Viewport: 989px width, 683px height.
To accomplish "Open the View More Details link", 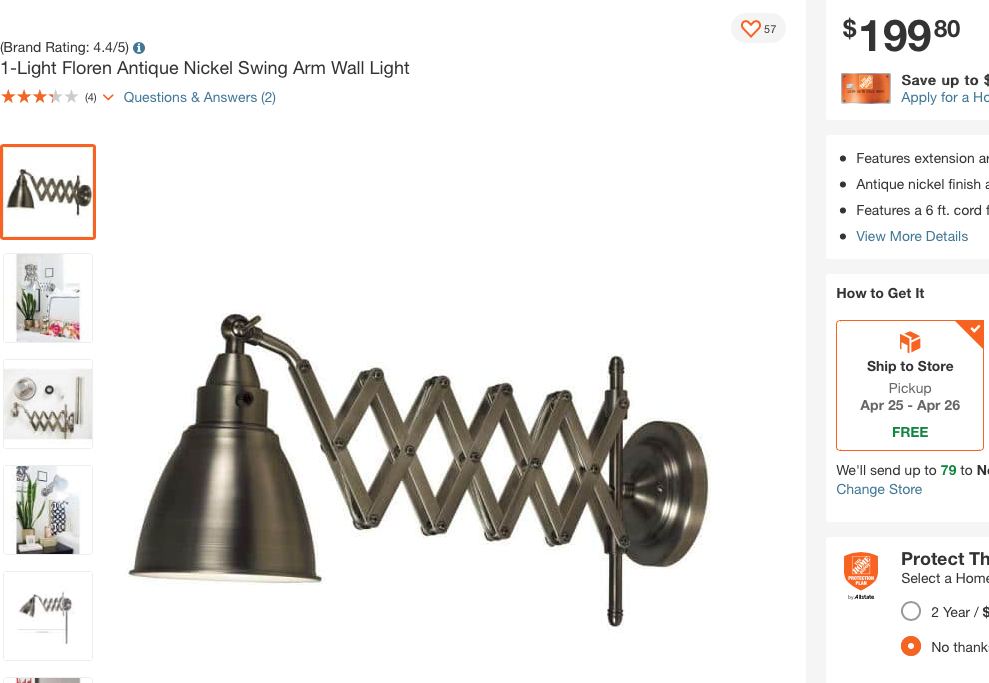I will click(911, 236).
